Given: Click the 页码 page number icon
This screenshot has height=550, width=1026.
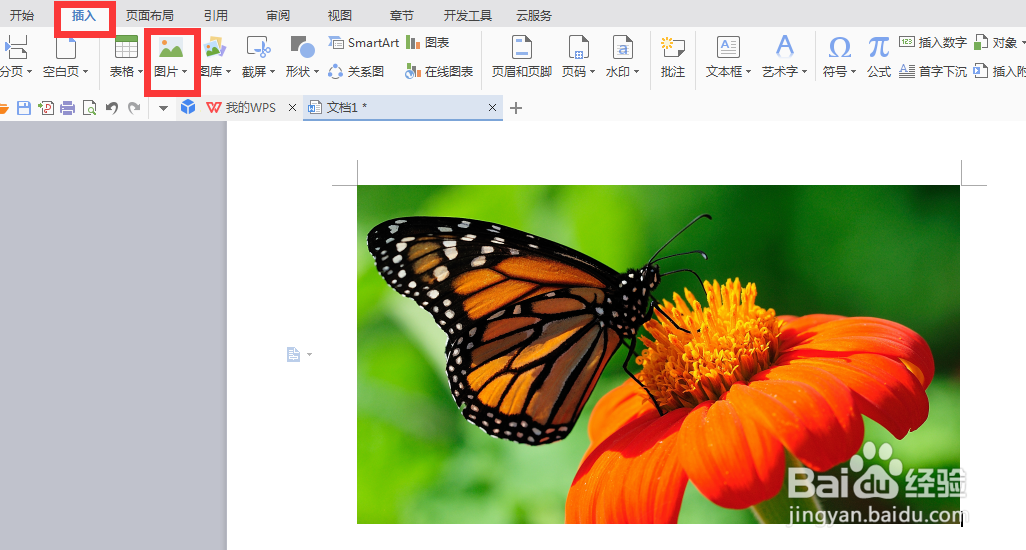Looking at the screenshot, I should click(x=578, y=48).
